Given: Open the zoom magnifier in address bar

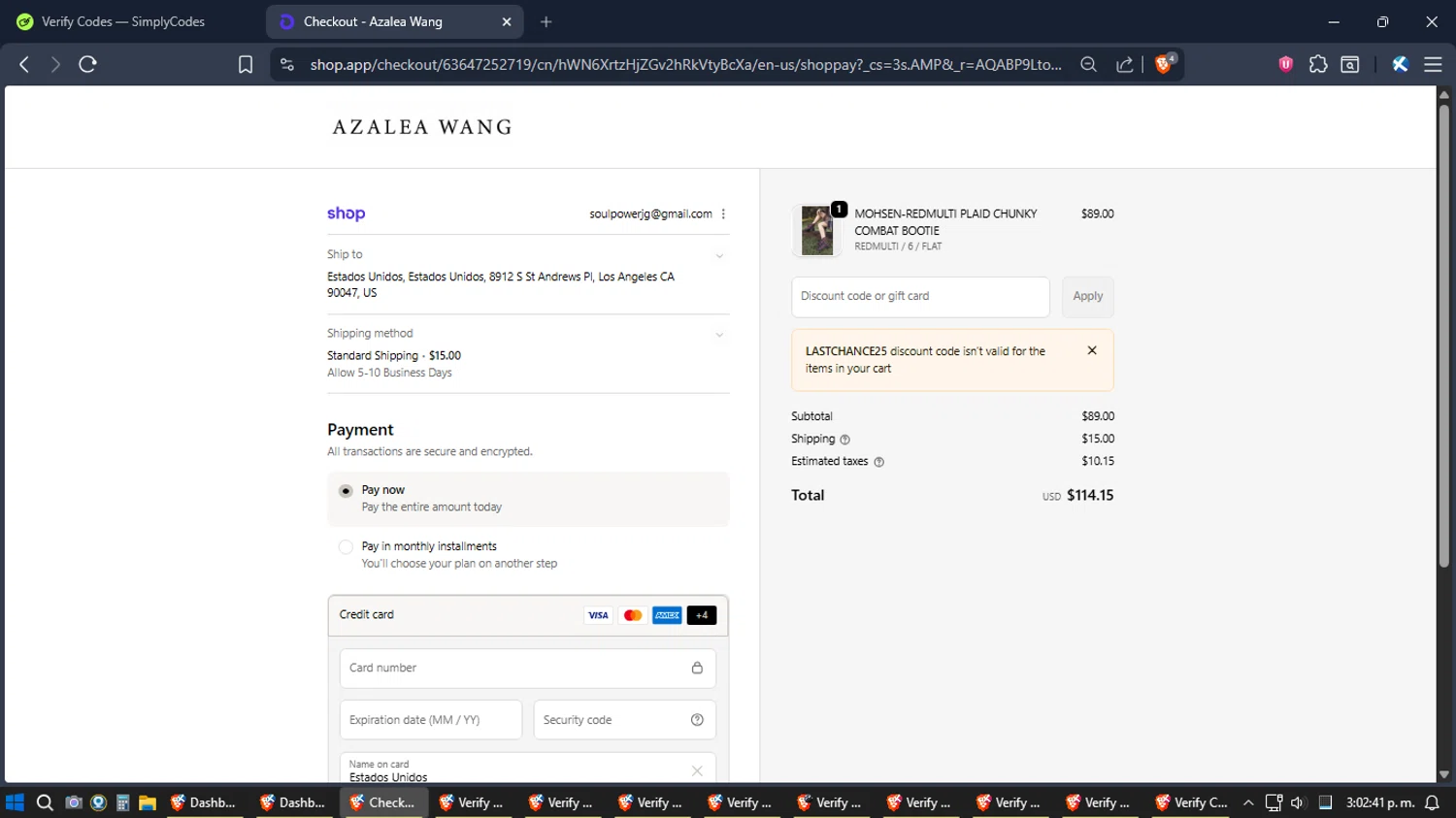Looking at the screenshot, I should 1089,64.
